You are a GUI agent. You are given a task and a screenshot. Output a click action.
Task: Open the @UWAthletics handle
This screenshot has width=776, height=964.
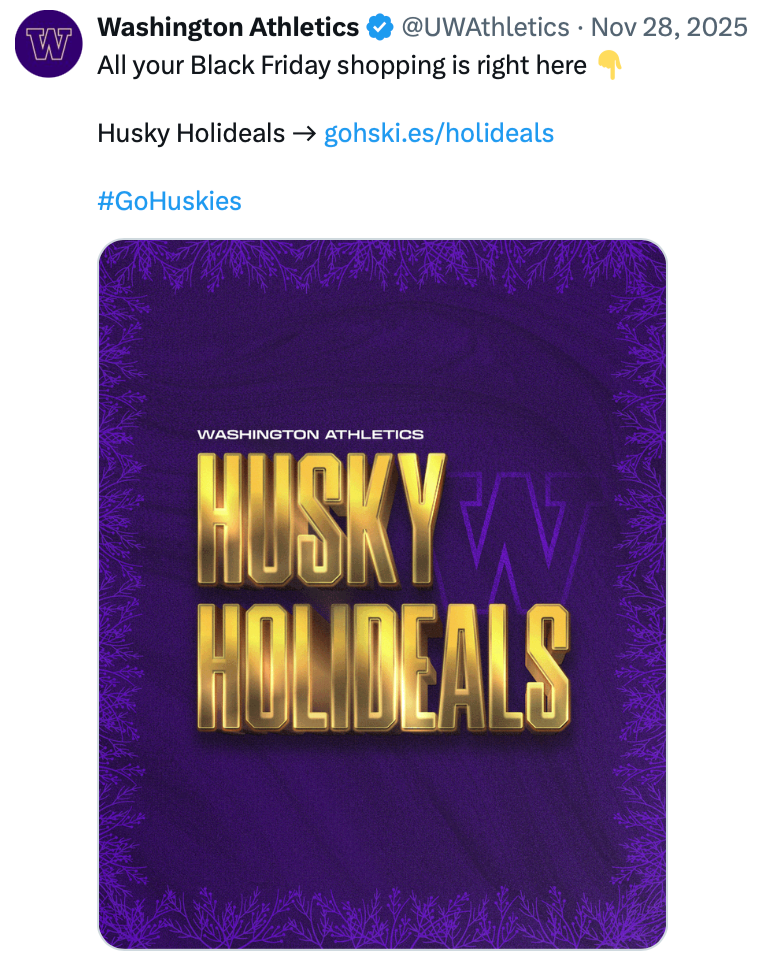[x=486, y=28]
